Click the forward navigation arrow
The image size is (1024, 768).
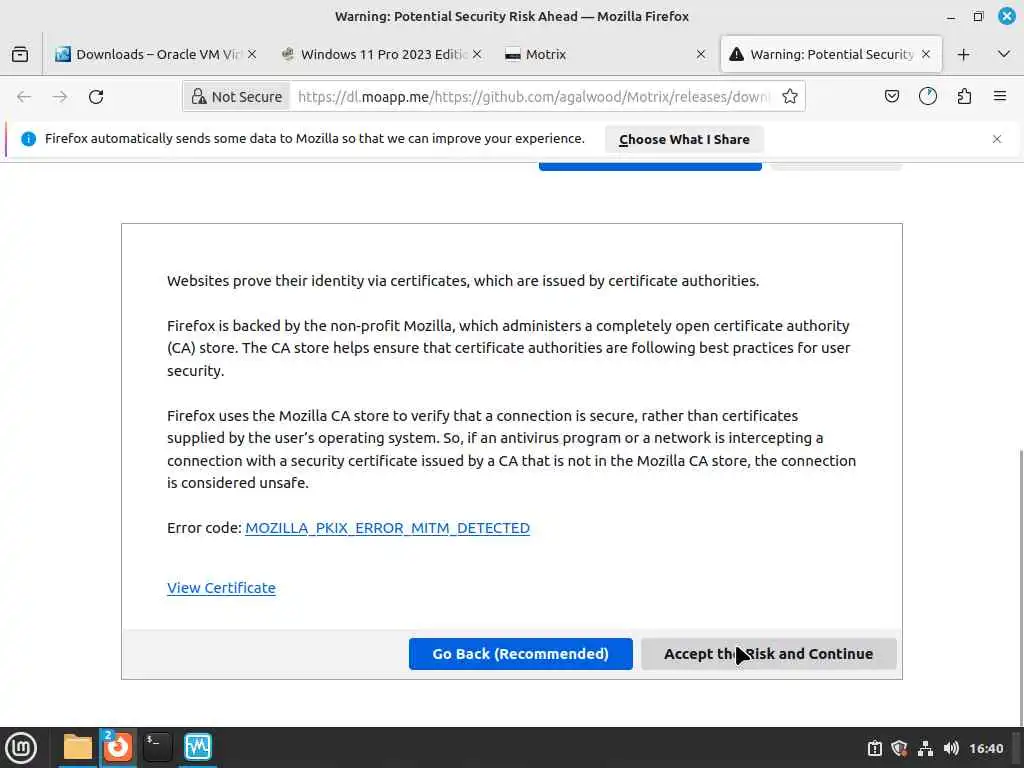click(x=59, y=97)
